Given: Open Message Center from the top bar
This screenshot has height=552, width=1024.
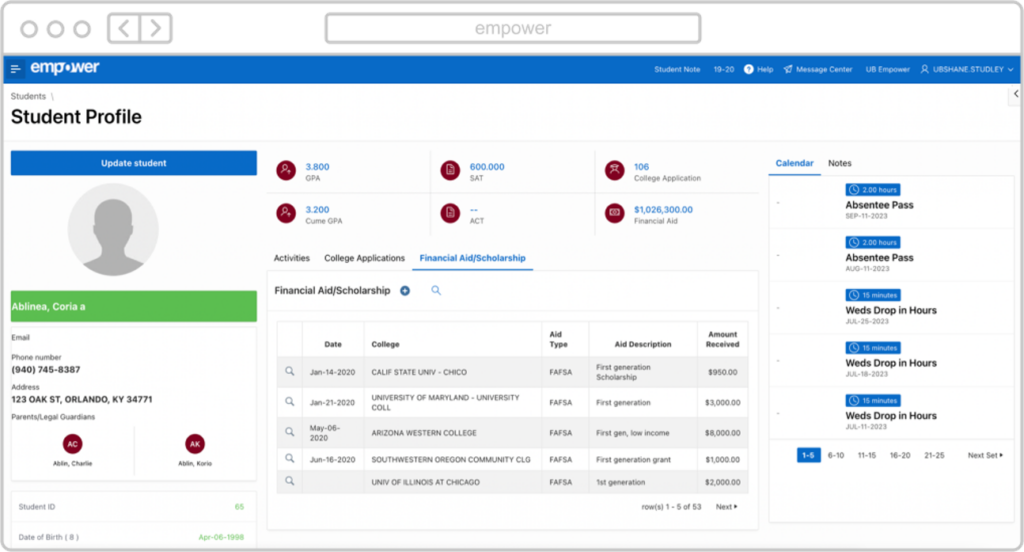Looking at the screenshot, I should click(x=818, y=70).
